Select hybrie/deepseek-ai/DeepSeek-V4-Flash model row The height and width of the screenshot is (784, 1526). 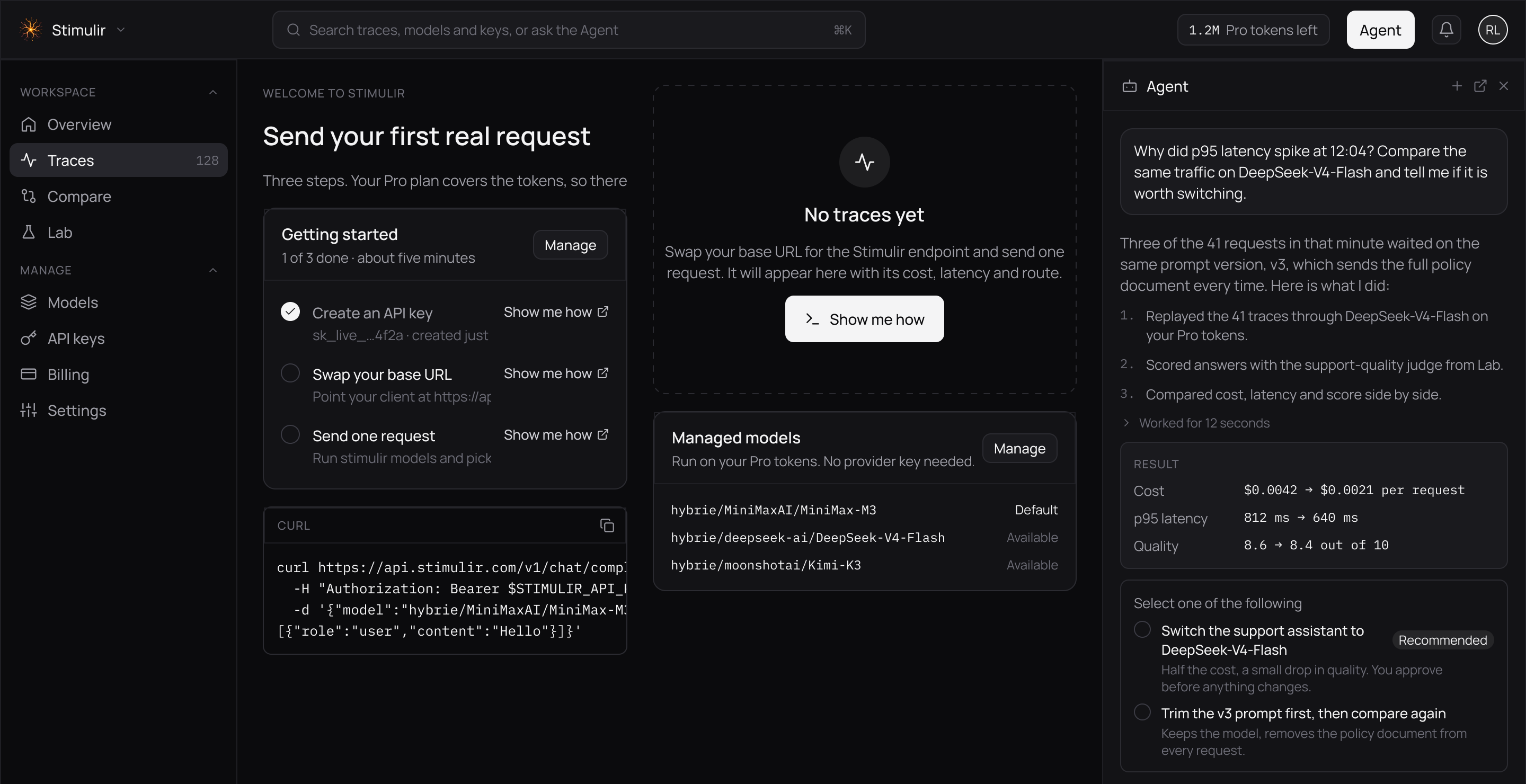(864, 538)
